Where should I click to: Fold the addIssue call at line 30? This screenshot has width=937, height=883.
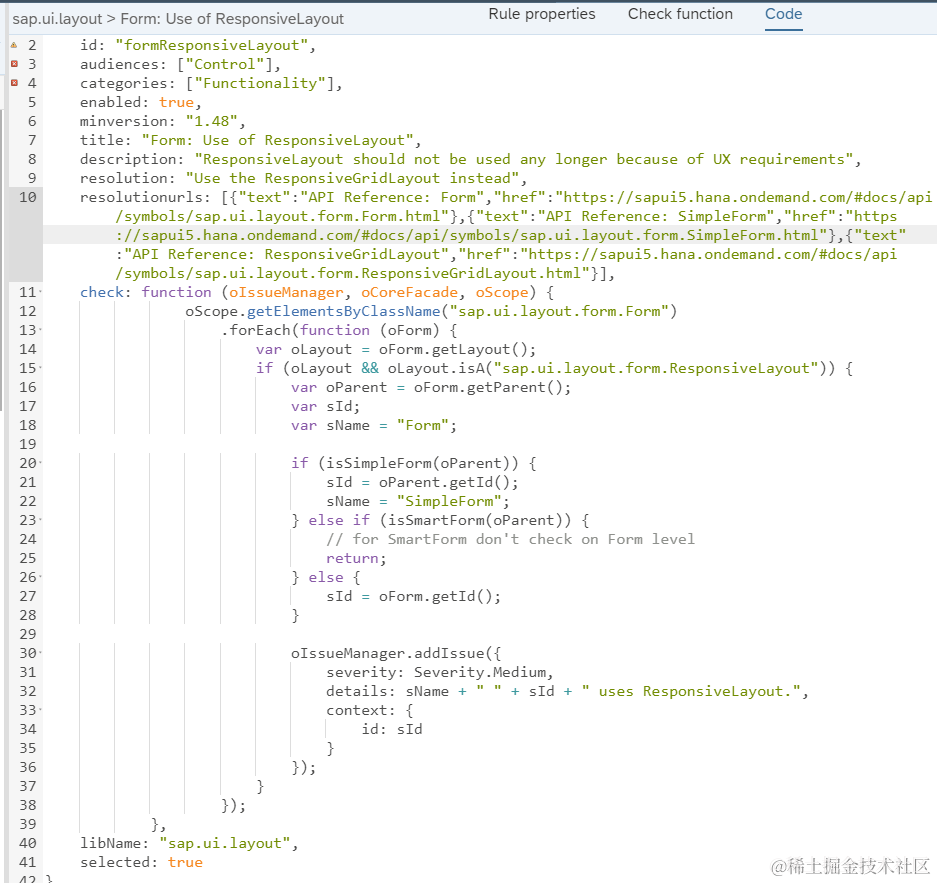[x=40, y=654]
